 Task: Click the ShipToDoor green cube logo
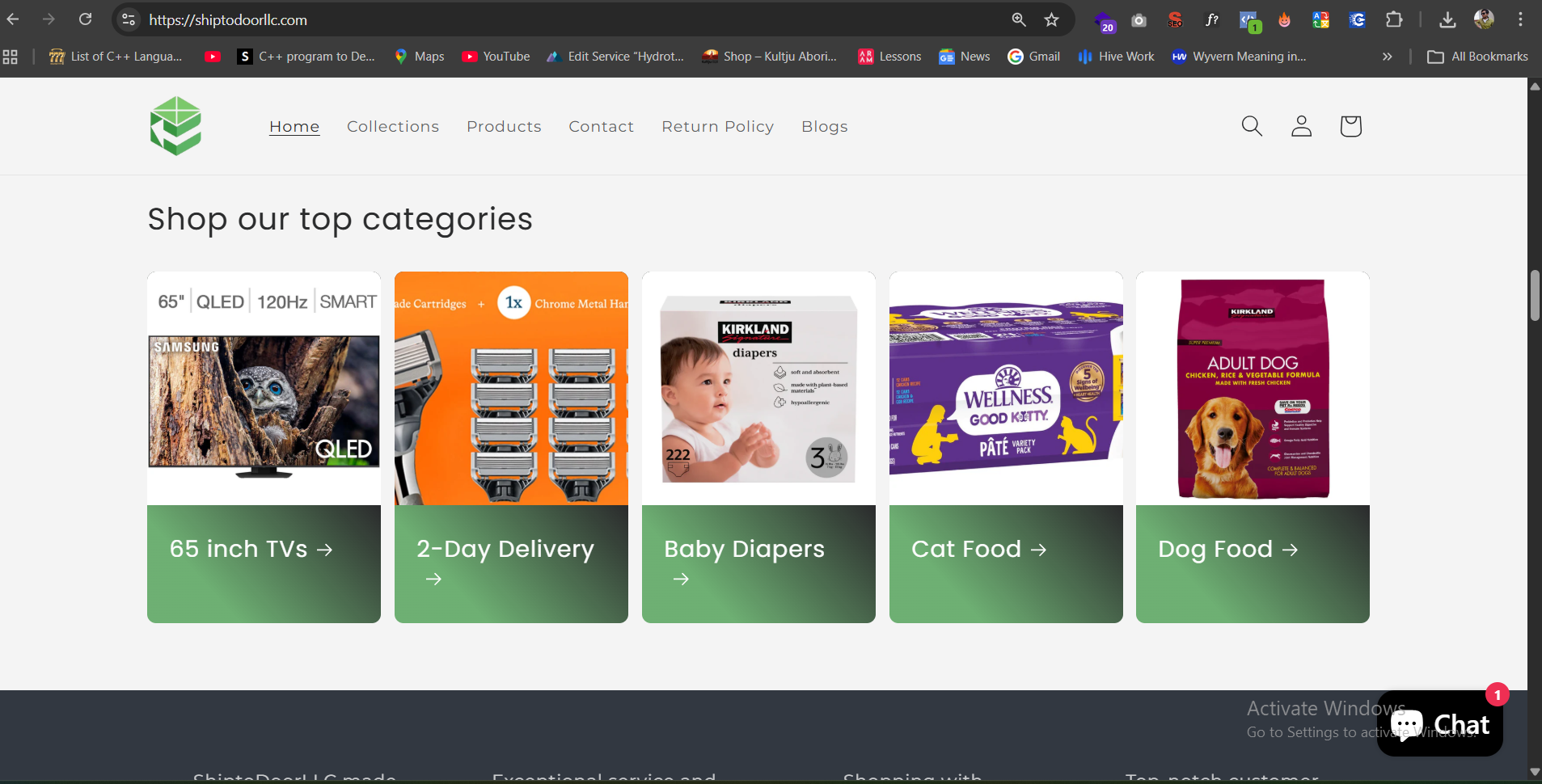click(175, 126)
